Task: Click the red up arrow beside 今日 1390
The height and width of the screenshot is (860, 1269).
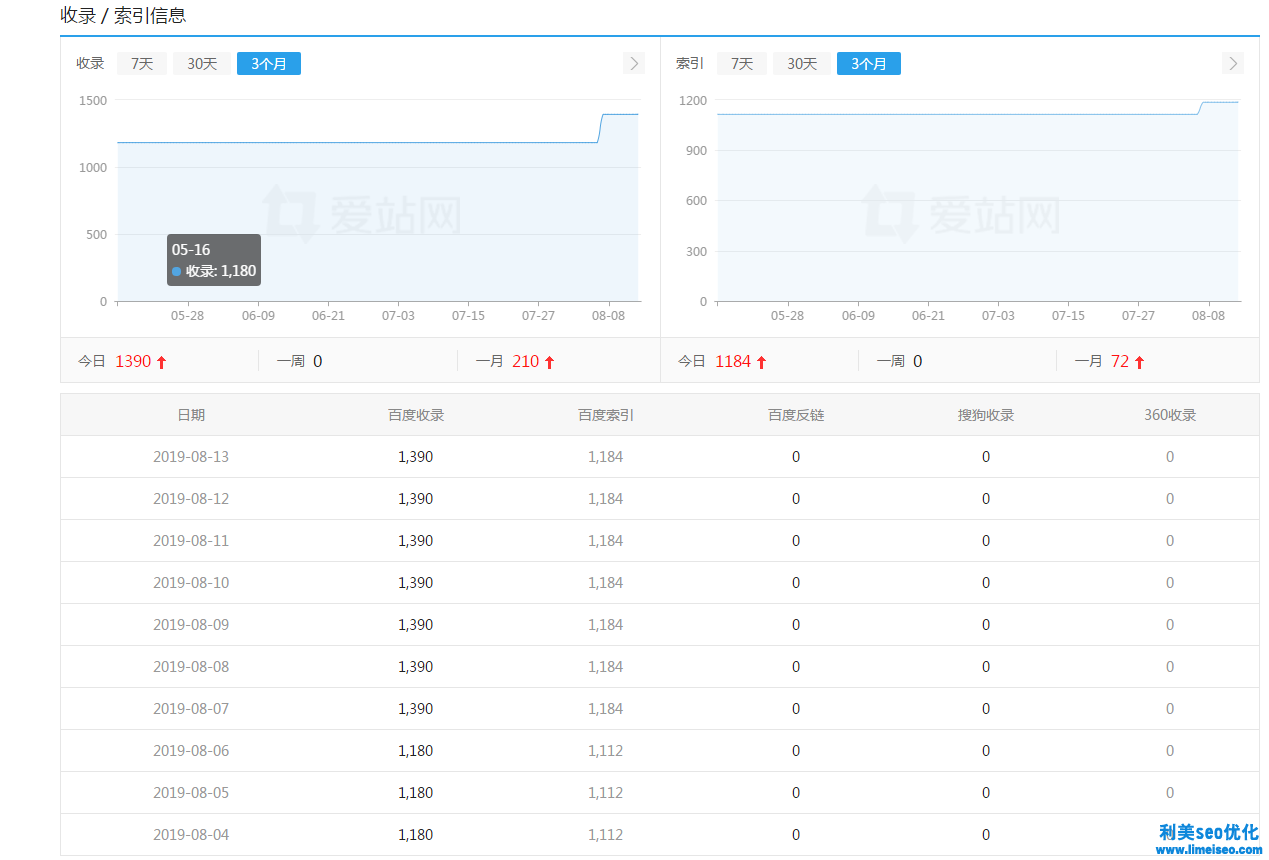Action: click(161, 362)
